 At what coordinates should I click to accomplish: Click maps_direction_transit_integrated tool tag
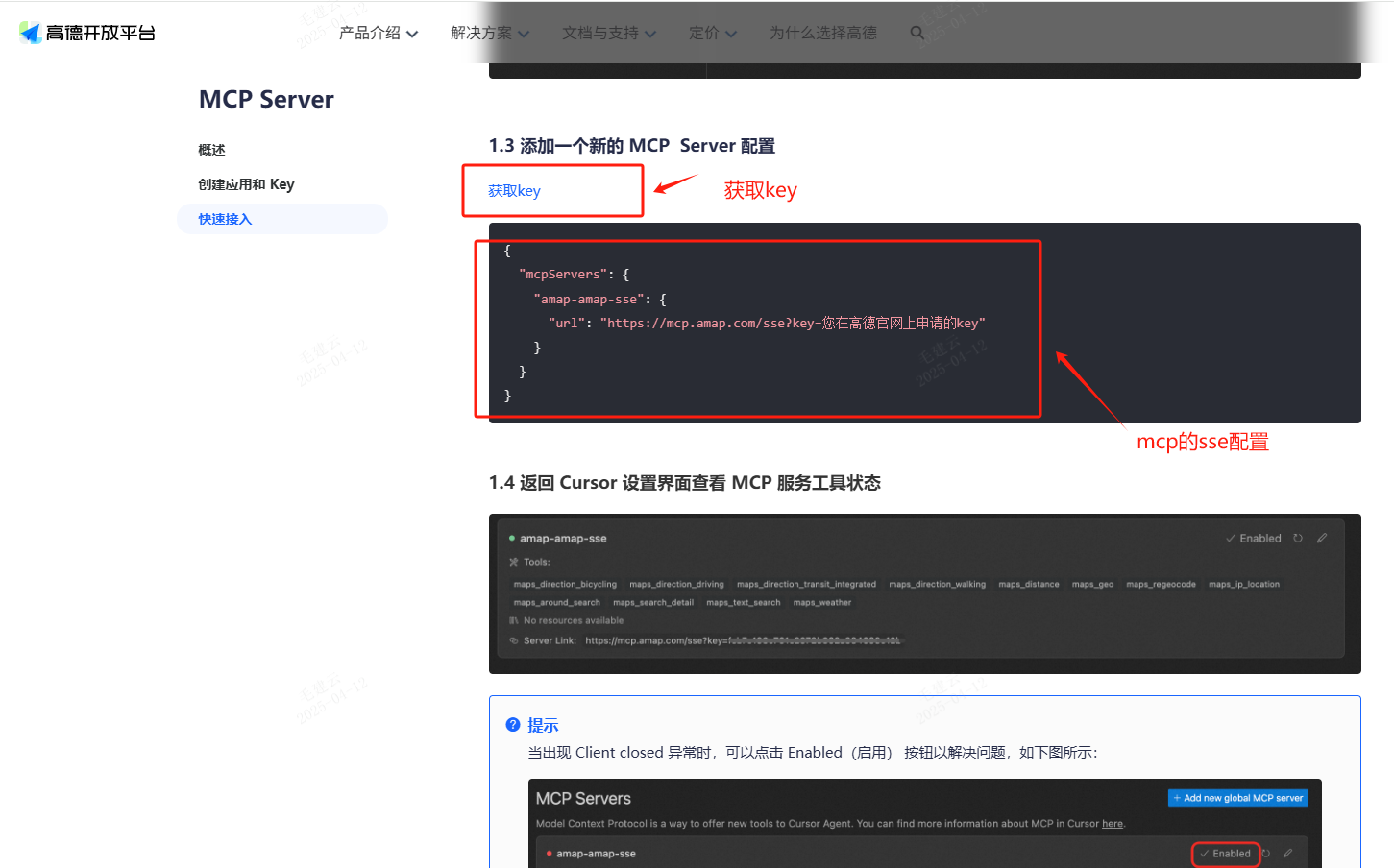[x=806, y=584]
